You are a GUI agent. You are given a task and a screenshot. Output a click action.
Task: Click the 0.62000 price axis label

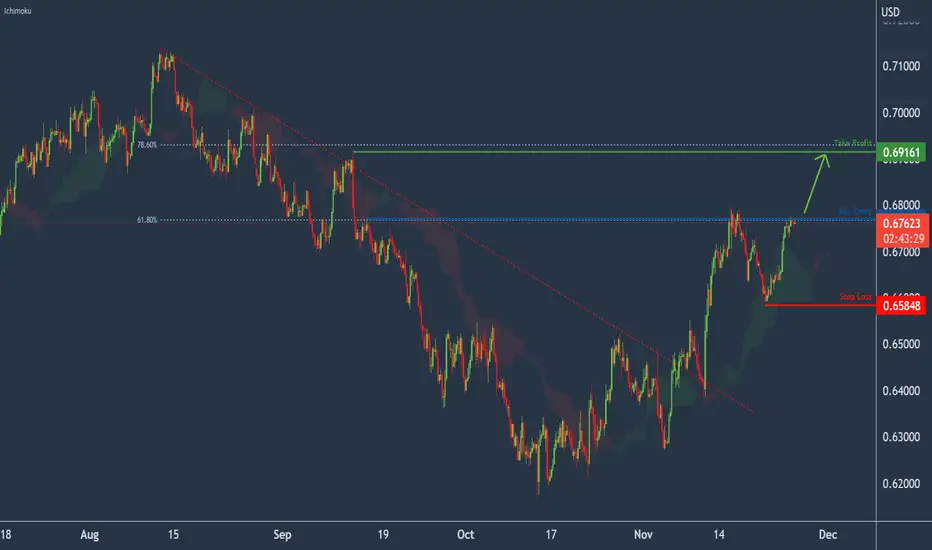pos(901,483)
